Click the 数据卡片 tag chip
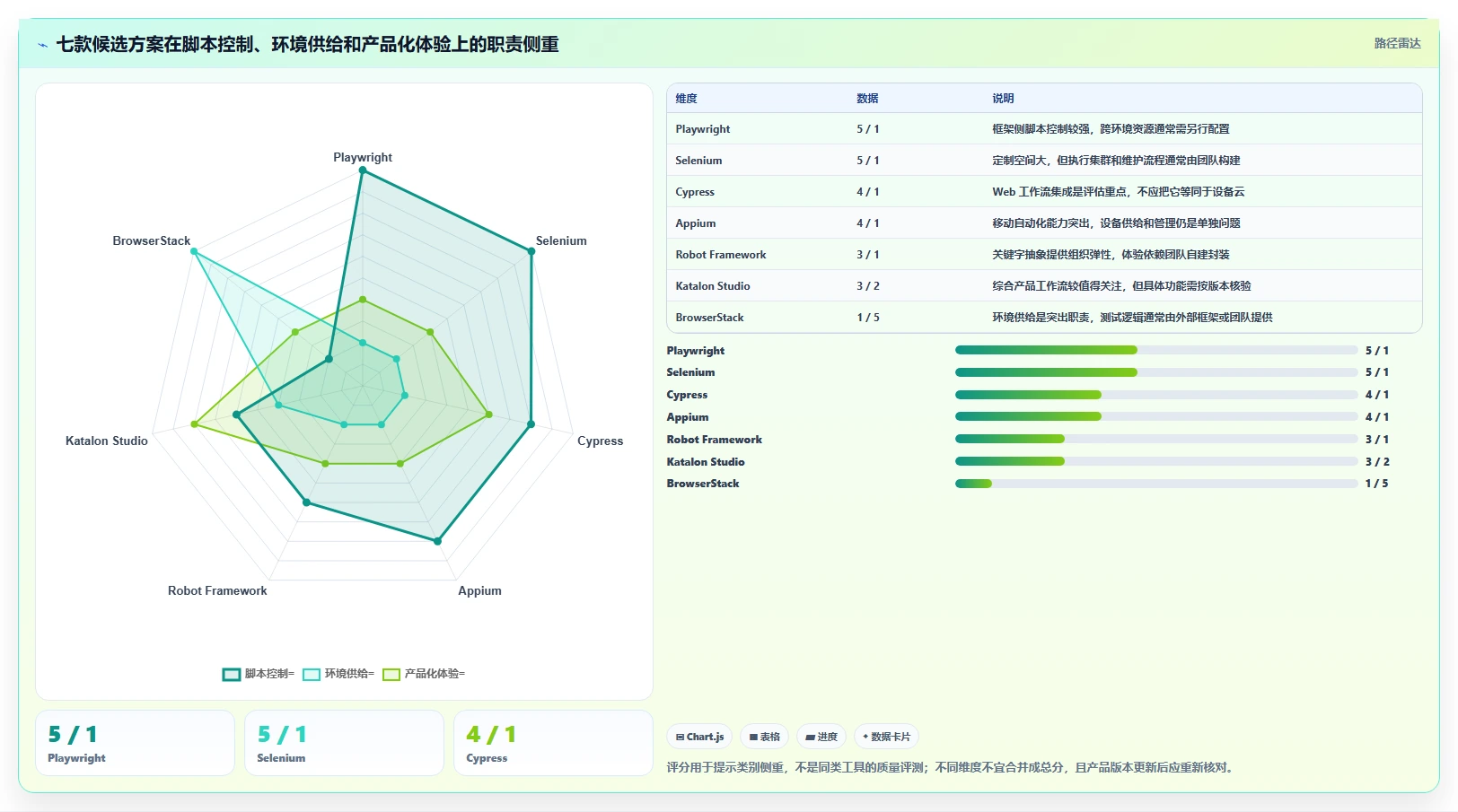This screenshot has width=1458, height=812. point(886,737)
